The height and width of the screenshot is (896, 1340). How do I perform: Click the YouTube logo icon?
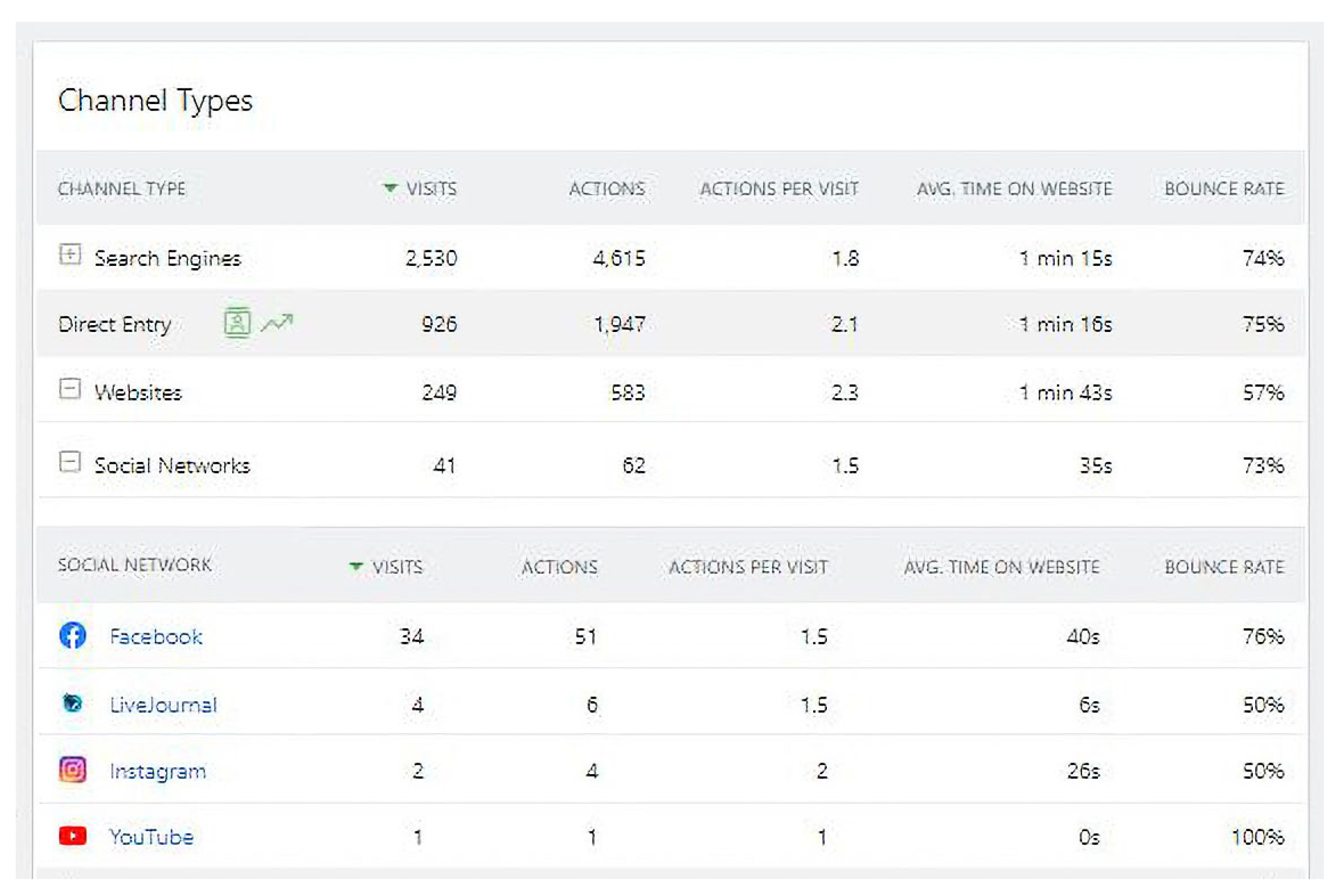[73, 836]
